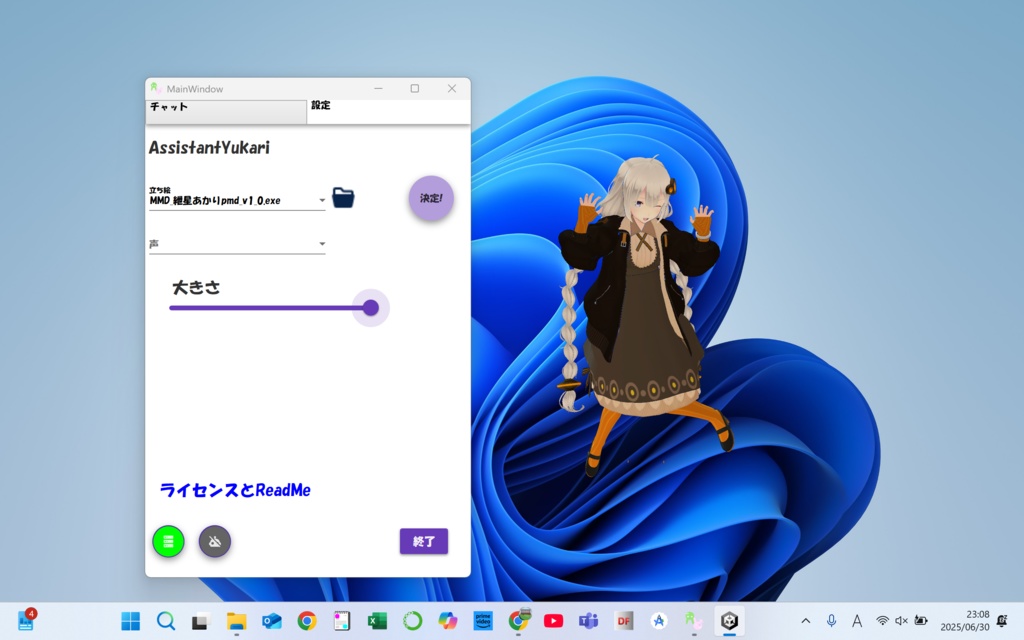Viewport: 1024px width, 640px height.
Task: Click the gray cloud-off round button
Action: [x=215, y=541]
